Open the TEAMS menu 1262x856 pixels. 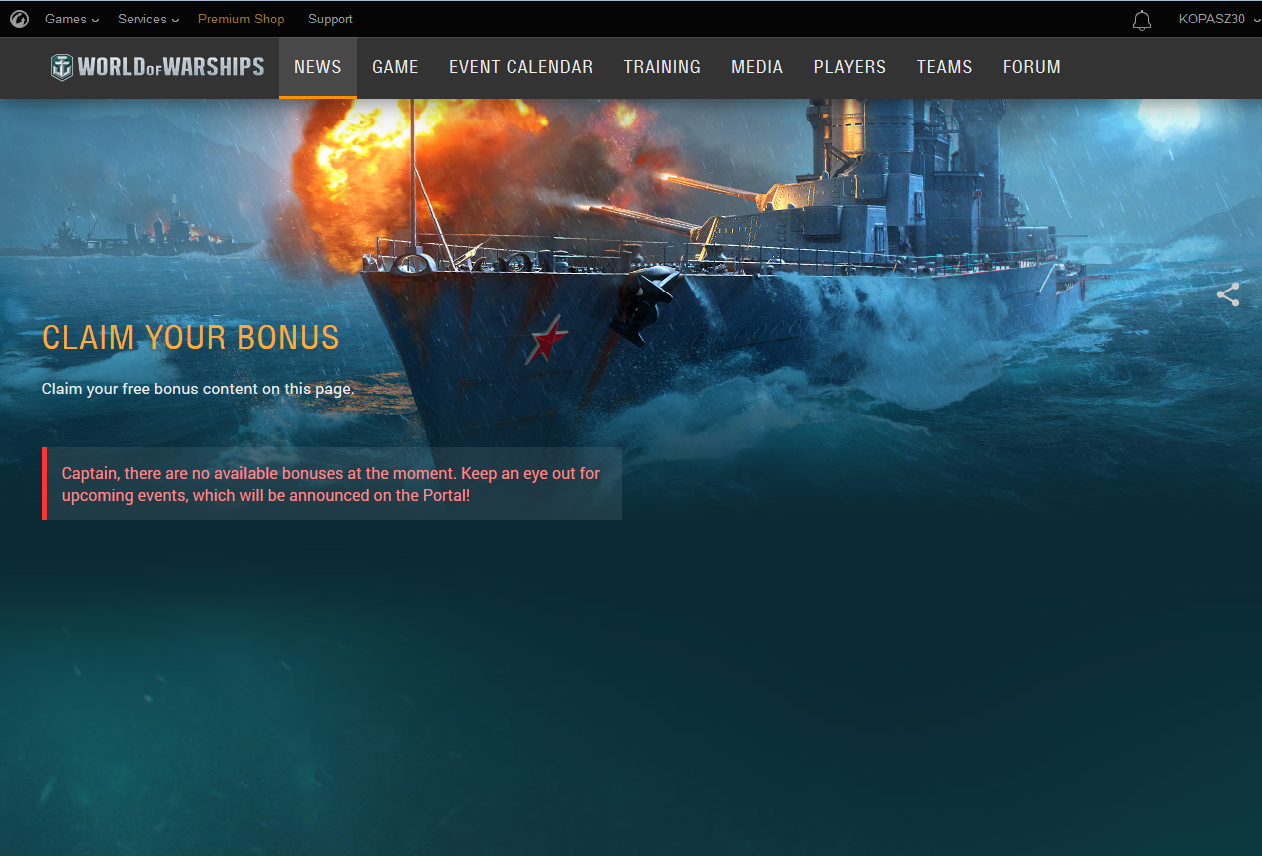coord(944,67)
